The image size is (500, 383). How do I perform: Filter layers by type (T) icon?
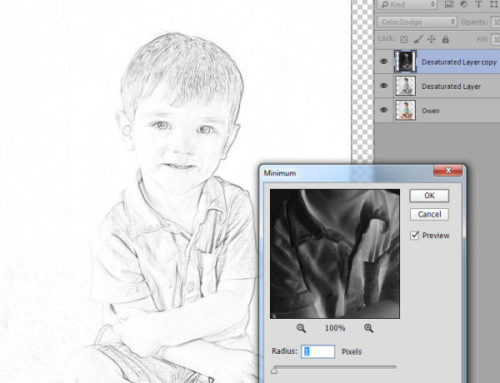[478, 4]
